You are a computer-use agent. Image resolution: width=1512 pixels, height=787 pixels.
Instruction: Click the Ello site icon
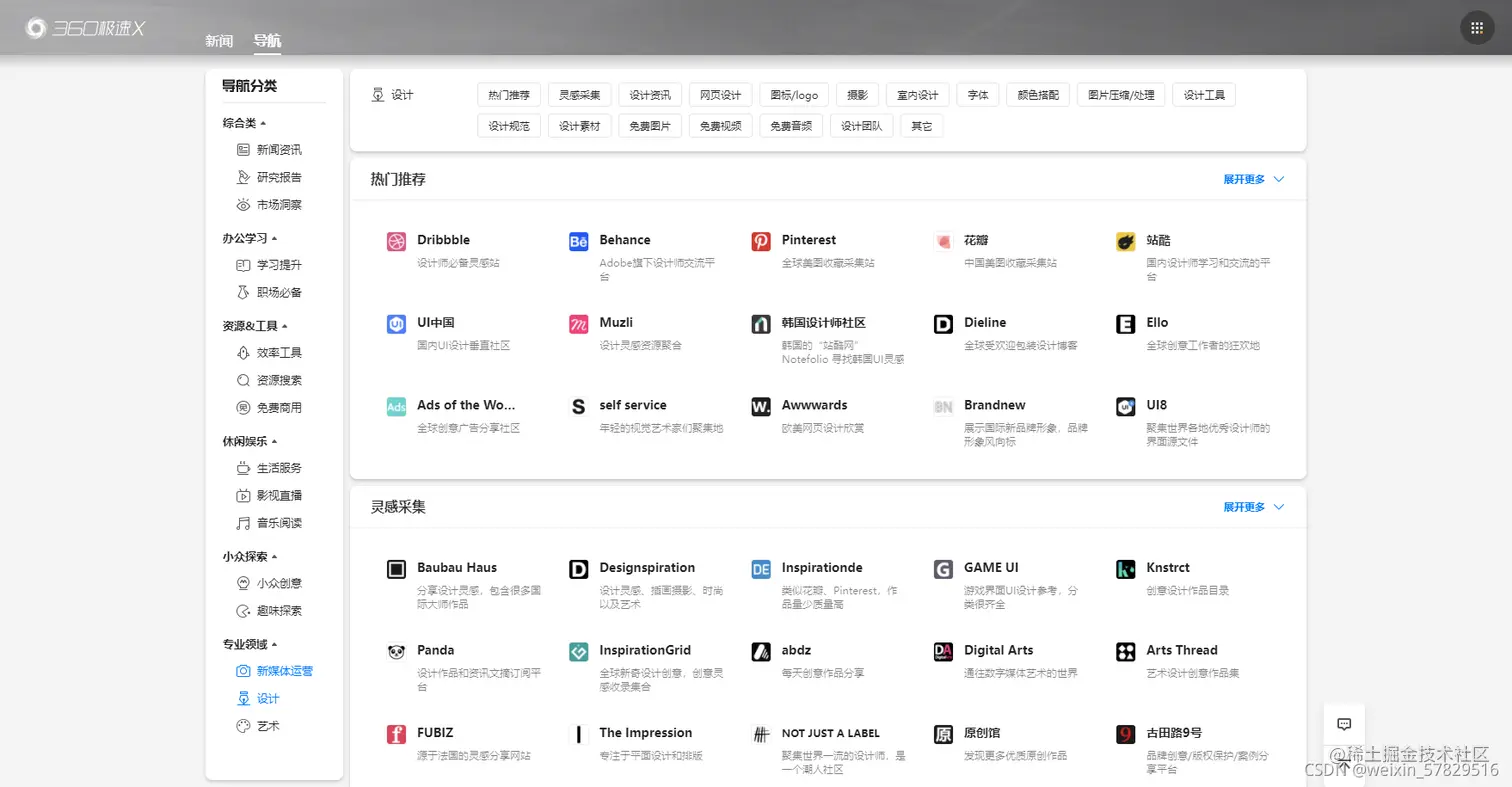tap(1125, 324)
